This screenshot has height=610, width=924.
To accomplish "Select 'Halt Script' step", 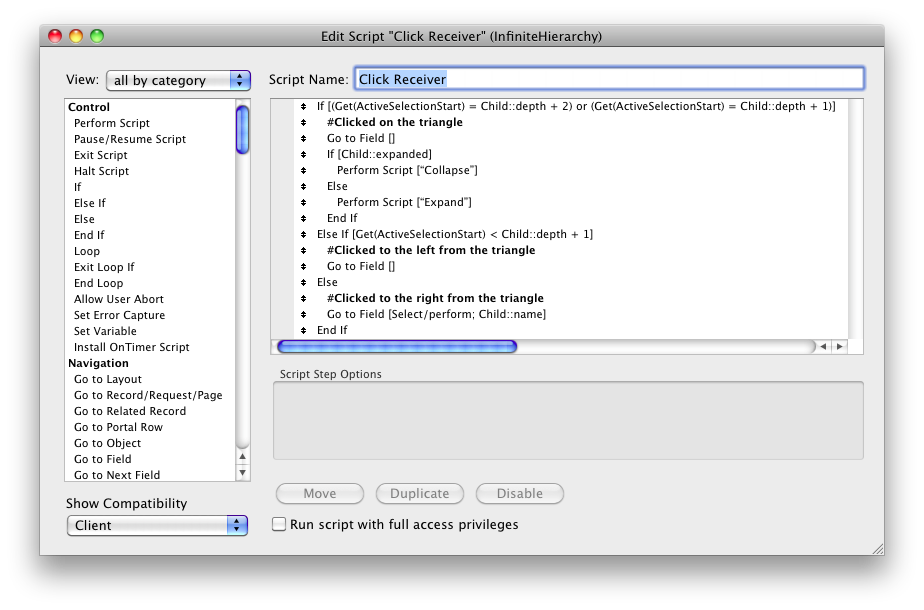I will 101,171.
